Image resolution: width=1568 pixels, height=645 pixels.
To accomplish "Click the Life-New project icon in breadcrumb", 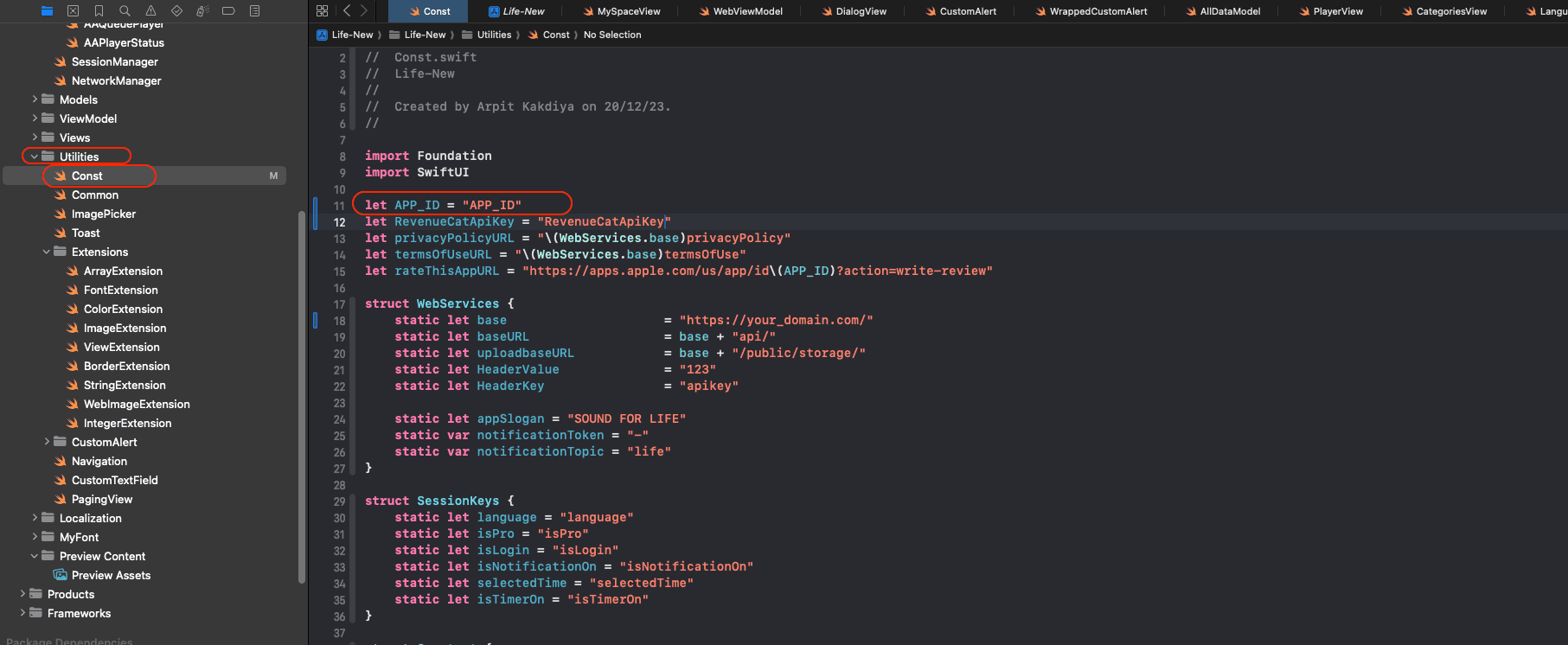I will coord(322,35).
